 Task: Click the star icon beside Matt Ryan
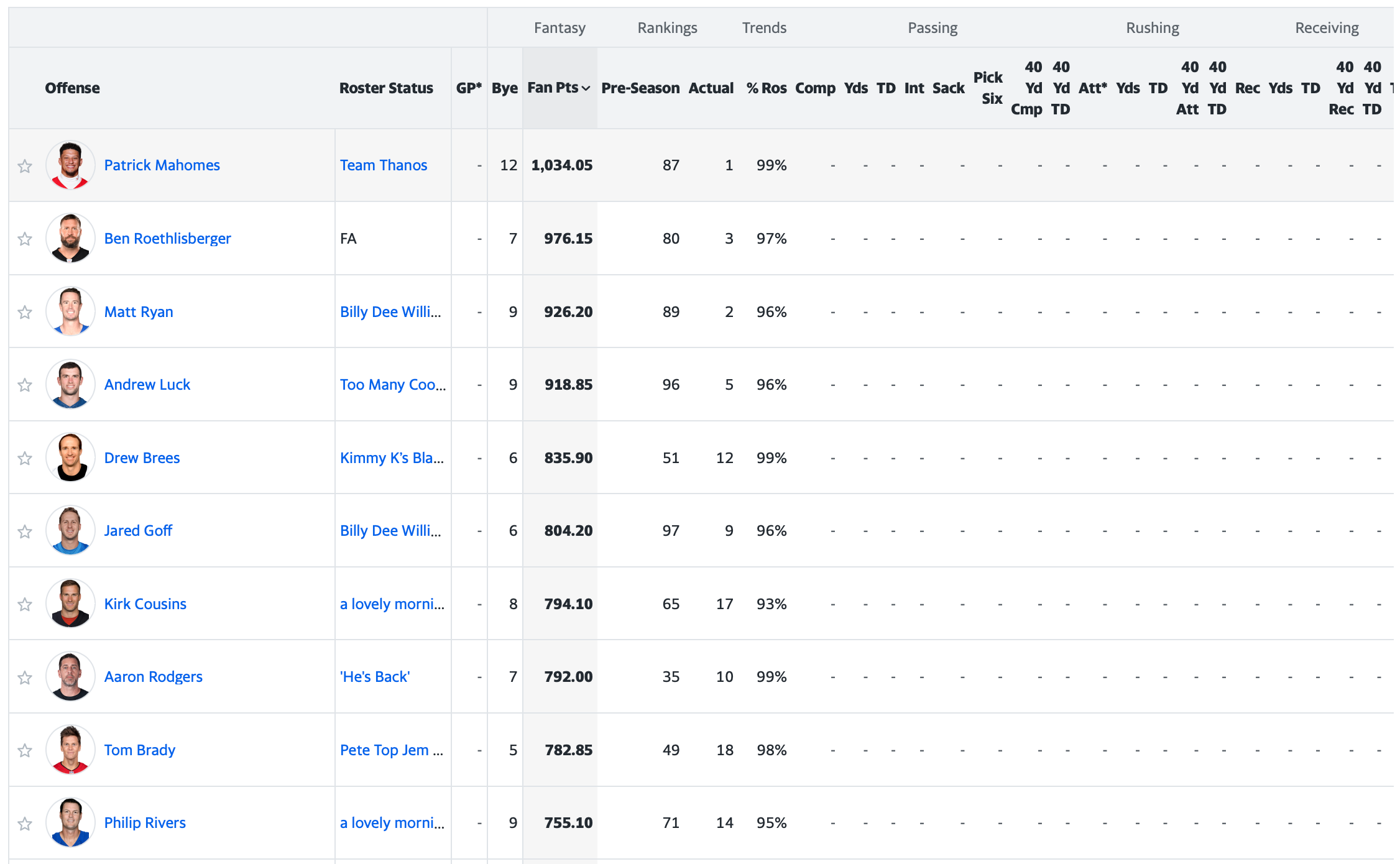[25, 312]
